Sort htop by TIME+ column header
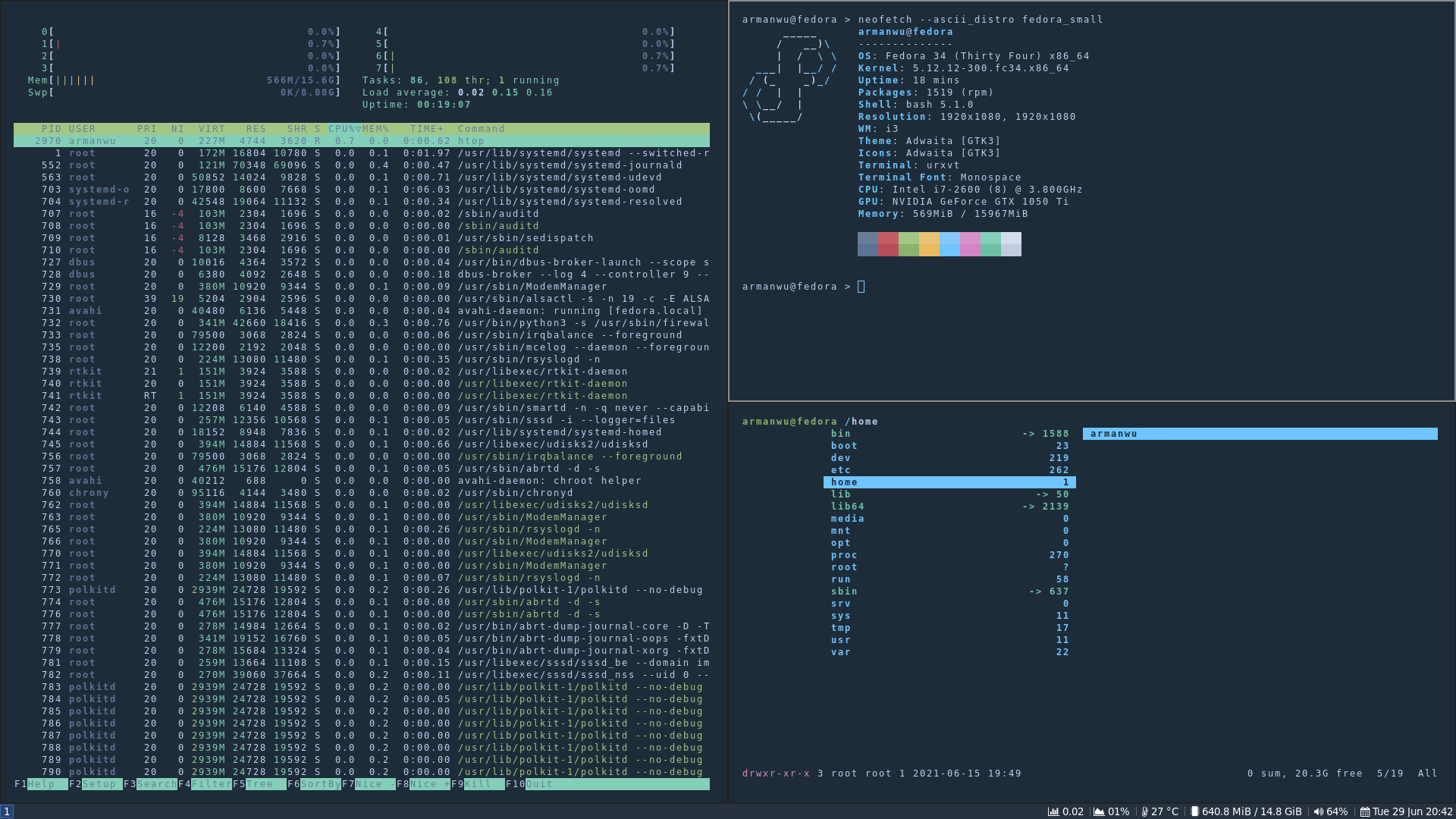The width and height of the screenshot is (1456, 819). pos(427,129)
